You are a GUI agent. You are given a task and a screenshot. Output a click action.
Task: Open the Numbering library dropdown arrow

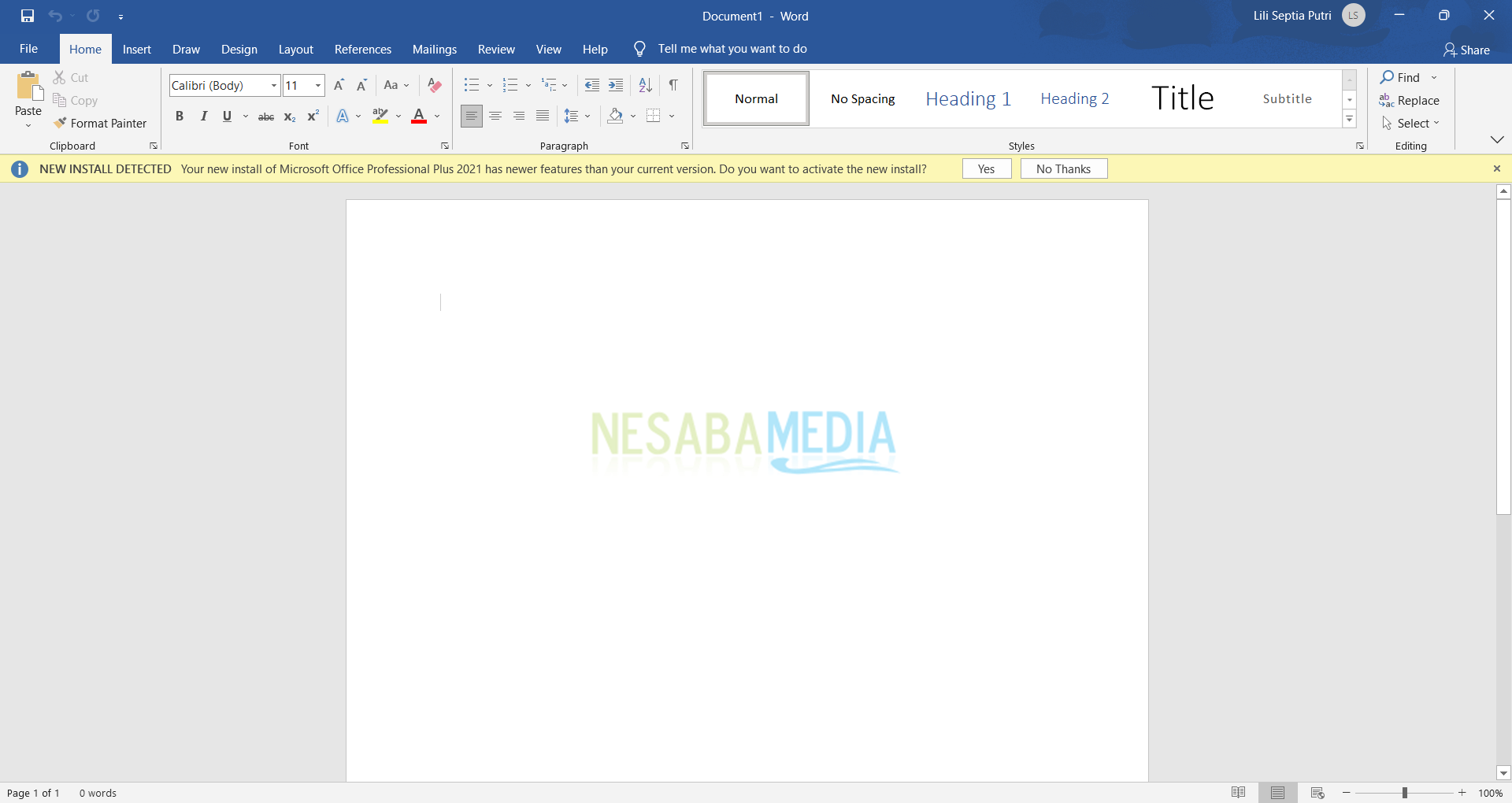[x=528, y=85]
